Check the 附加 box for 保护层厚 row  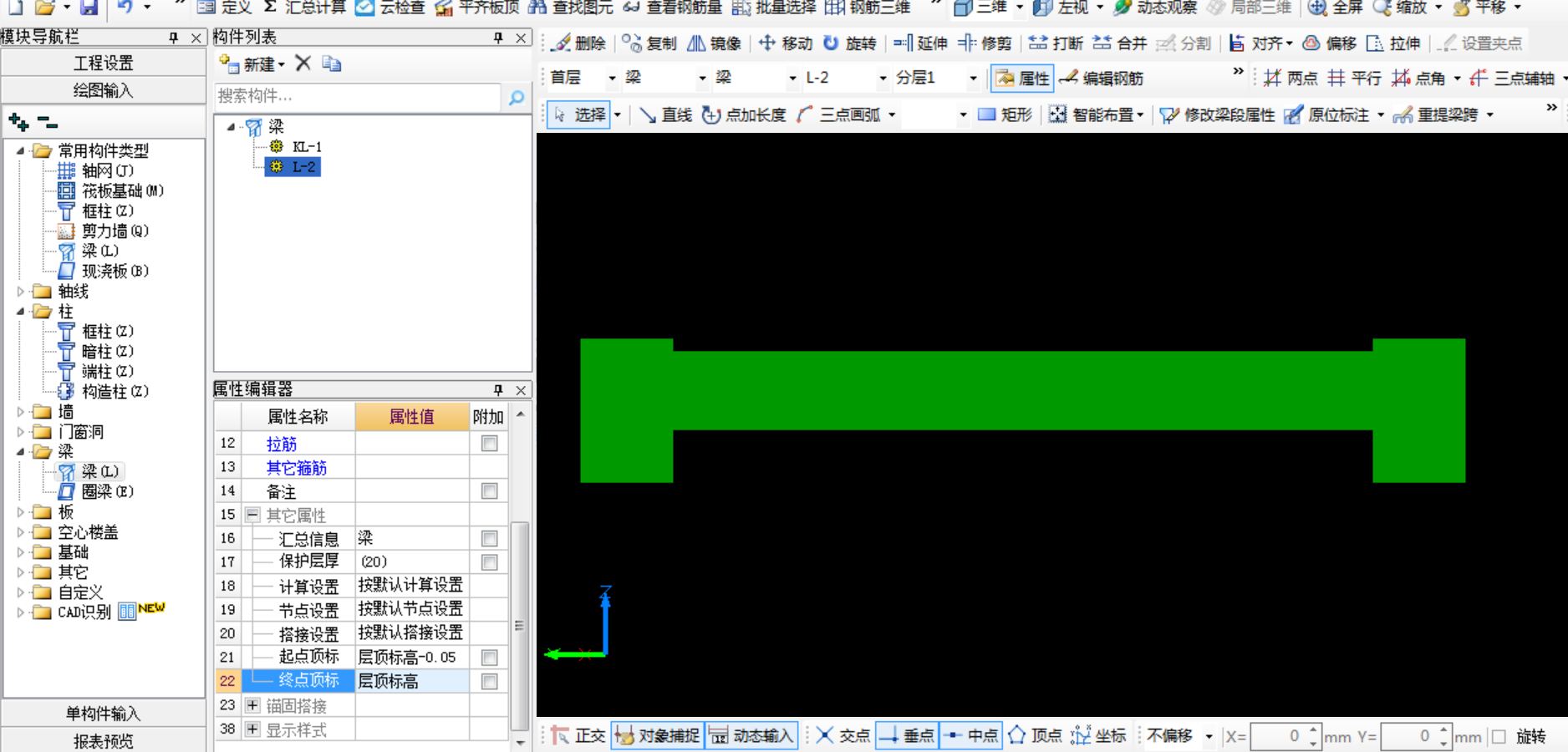490,562
